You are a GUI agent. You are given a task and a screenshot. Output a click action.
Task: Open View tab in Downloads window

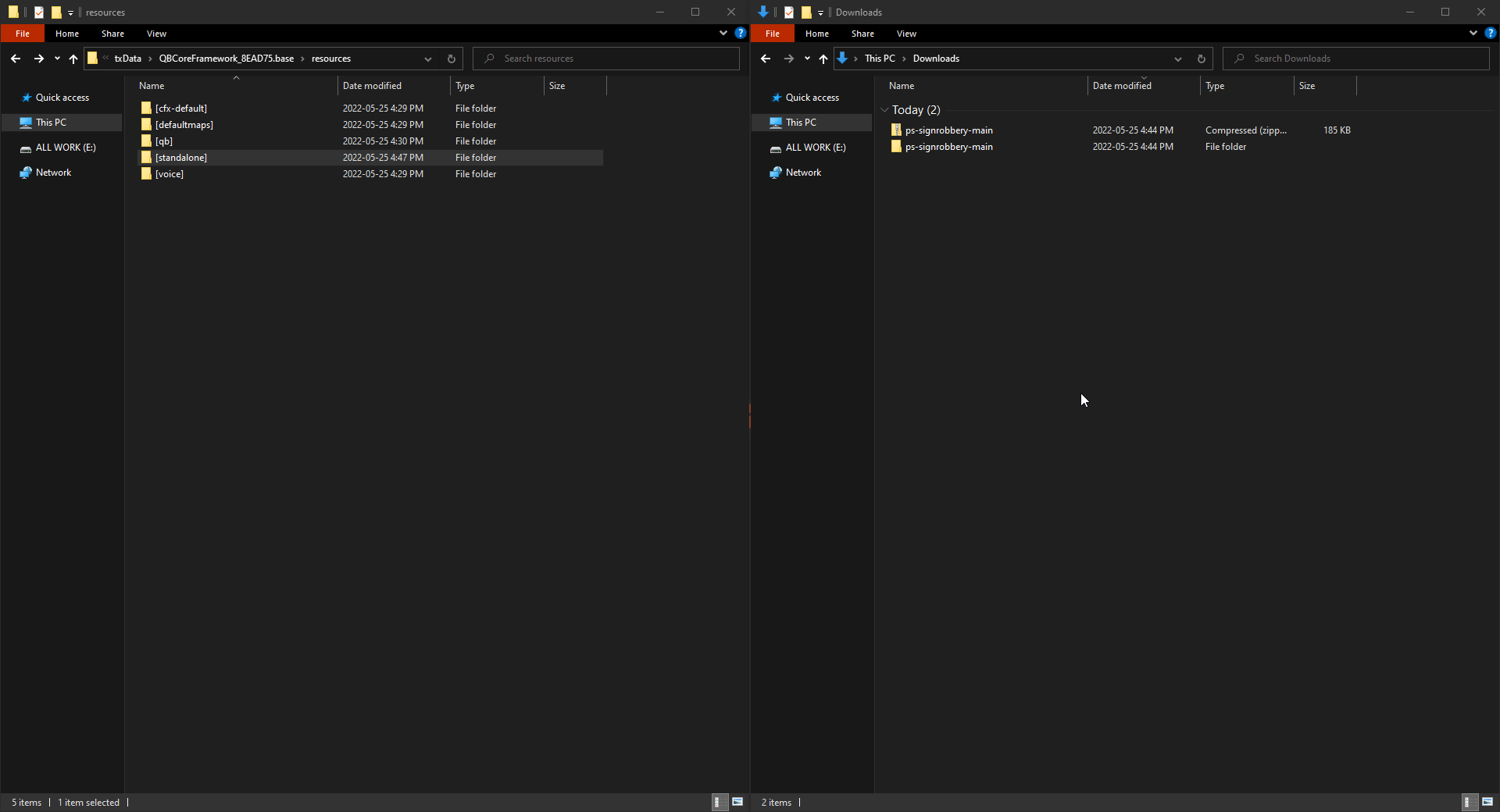click(906, 34)
